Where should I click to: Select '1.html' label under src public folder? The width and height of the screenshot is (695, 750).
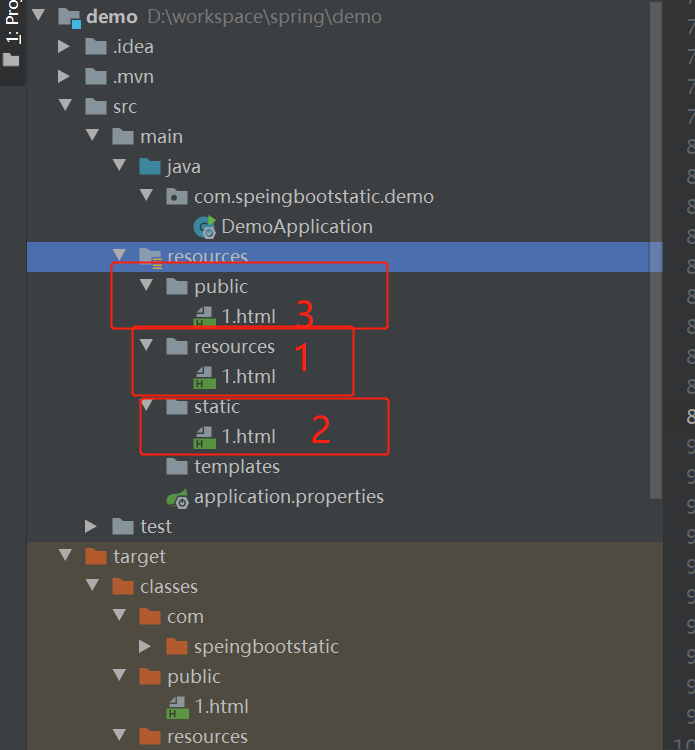249,317
